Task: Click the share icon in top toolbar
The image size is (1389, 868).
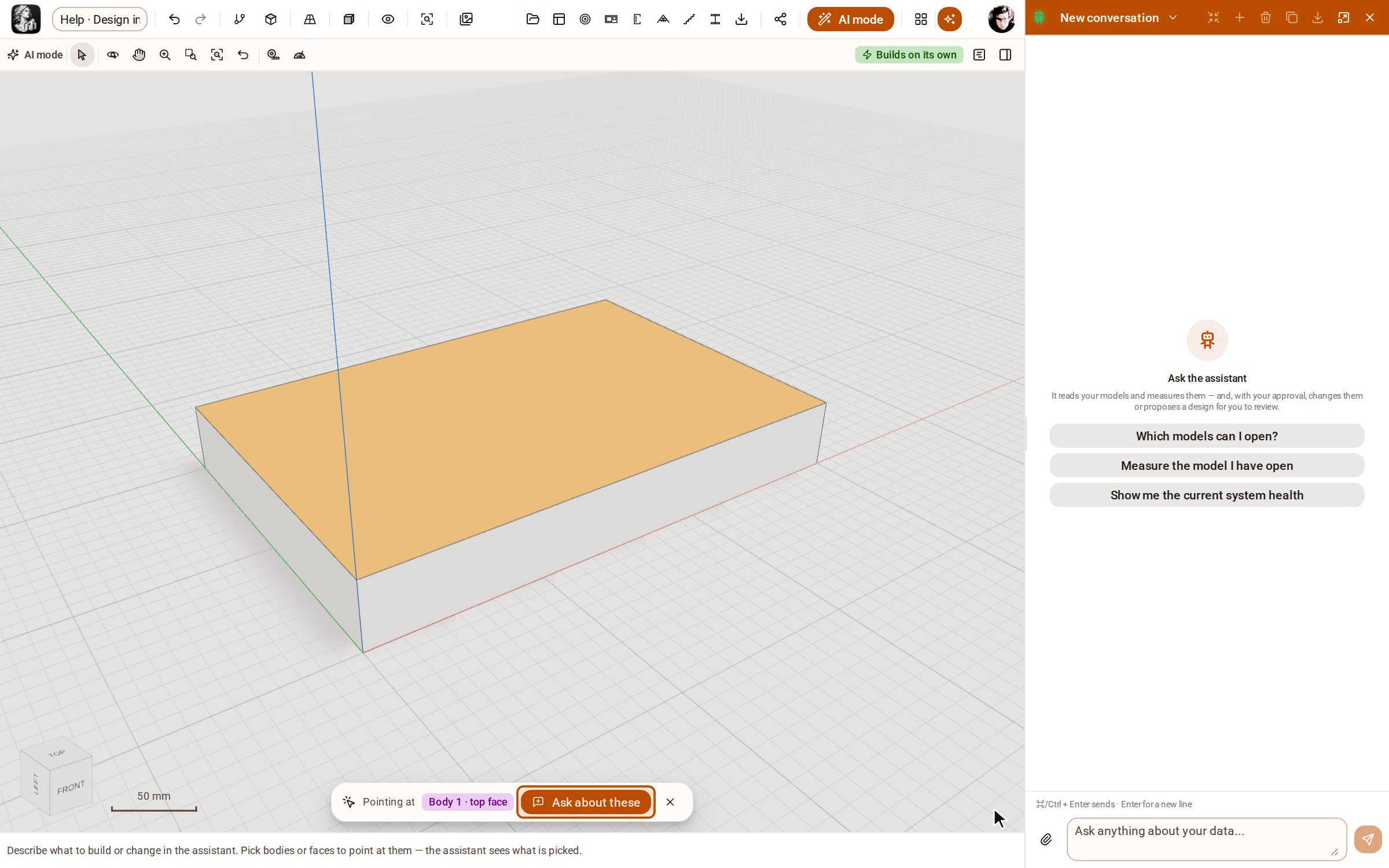Action: click(780, 19)
